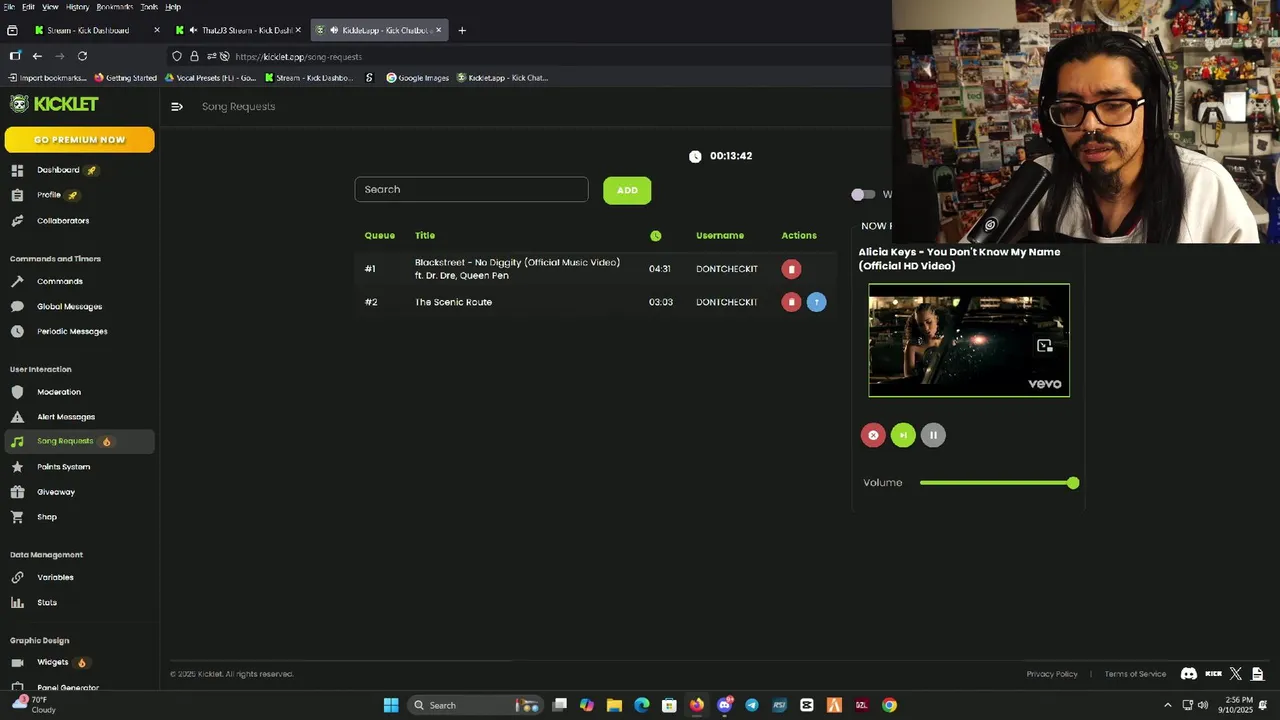Open Windows Start menu

click(391, 705)
